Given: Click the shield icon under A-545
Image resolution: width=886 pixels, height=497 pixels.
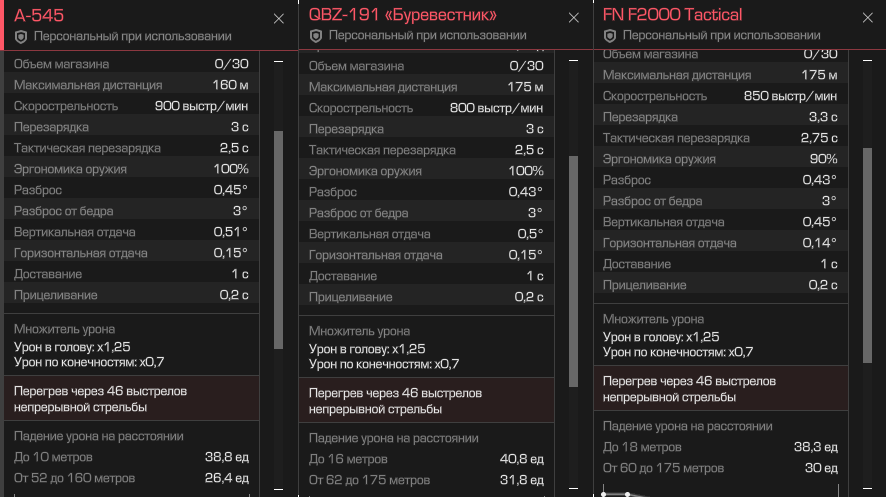Looking at the screenshot, I should [x=21, y=37].
